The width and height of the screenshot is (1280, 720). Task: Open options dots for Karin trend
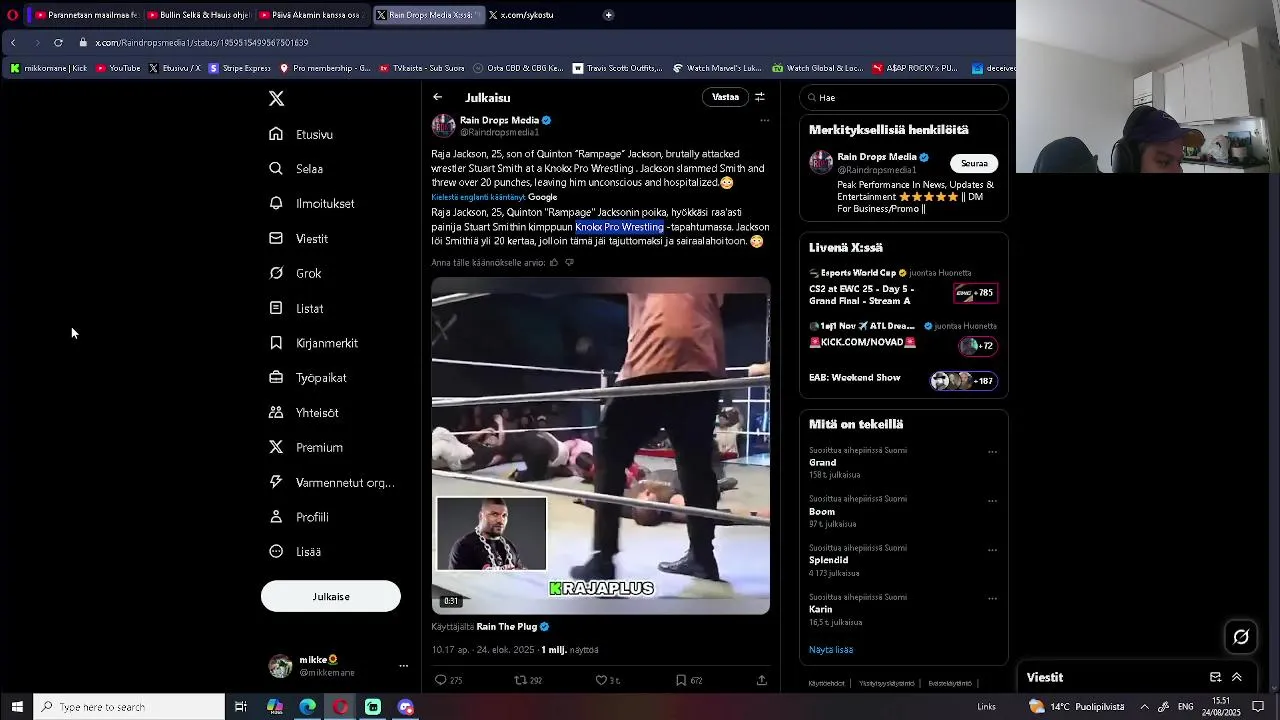point(992,599)
